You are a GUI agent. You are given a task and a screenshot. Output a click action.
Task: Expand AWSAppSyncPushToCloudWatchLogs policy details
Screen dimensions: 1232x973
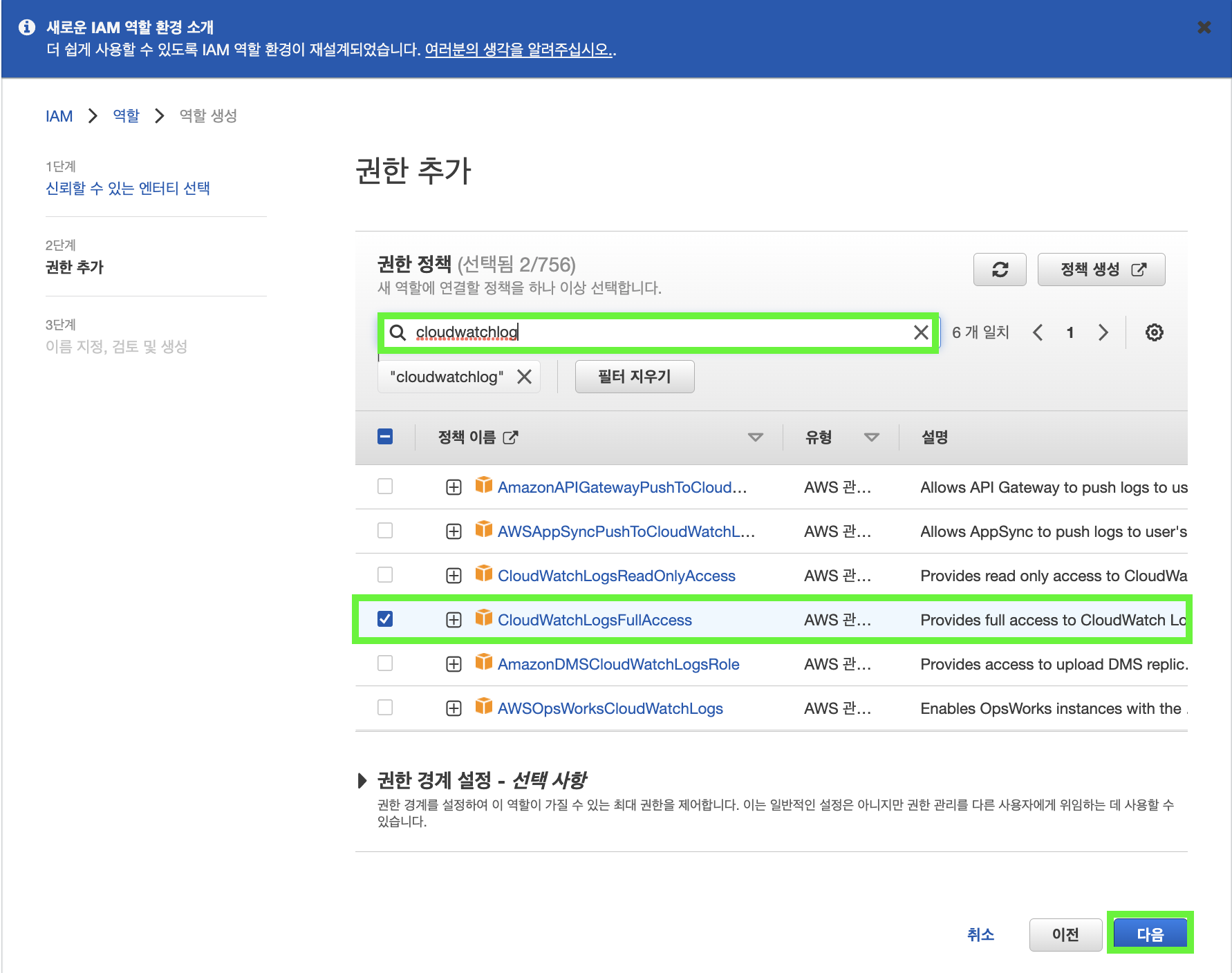454,532
